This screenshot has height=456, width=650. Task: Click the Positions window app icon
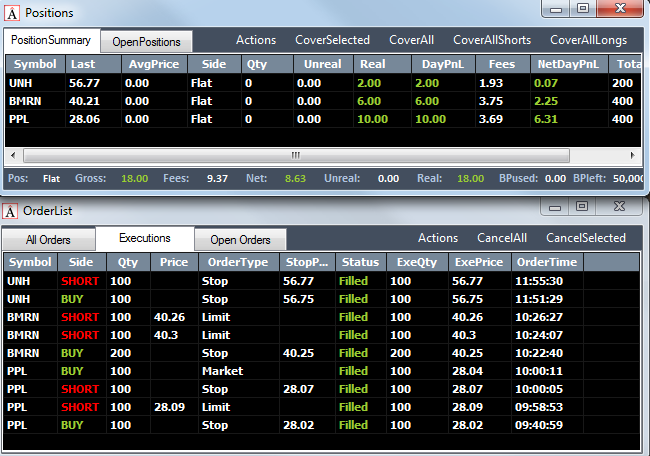point(12,13)
